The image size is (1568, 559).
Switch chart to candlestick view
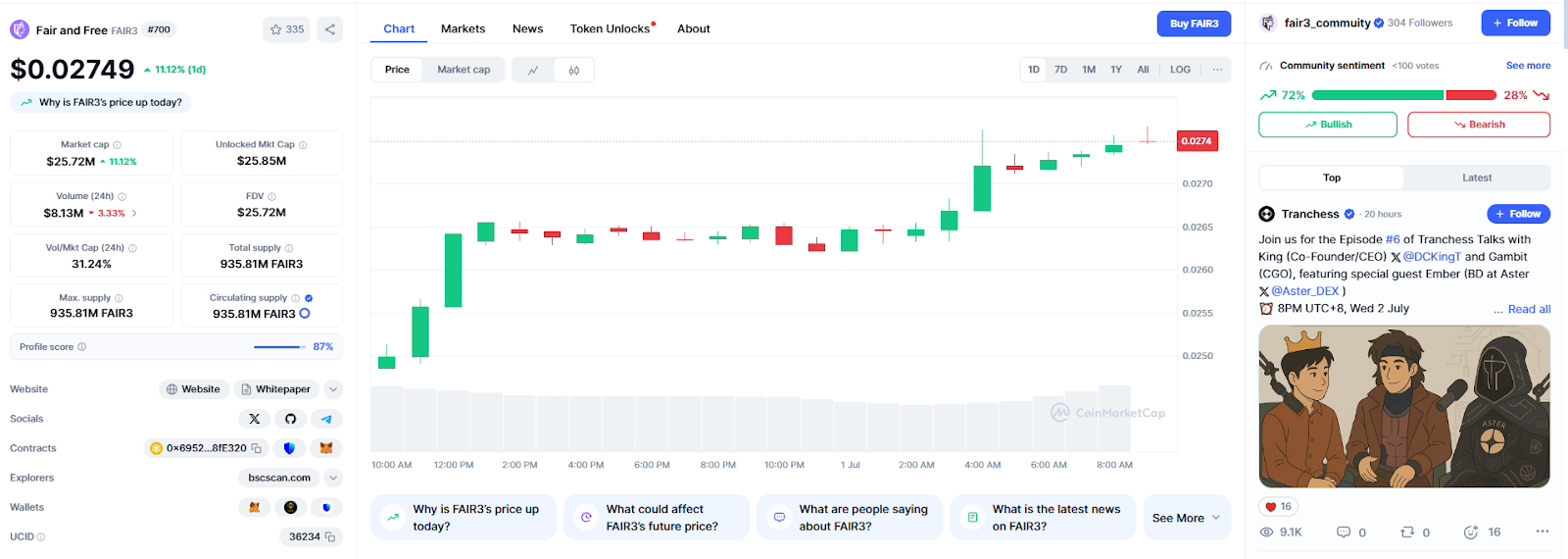tap(574, 70)
